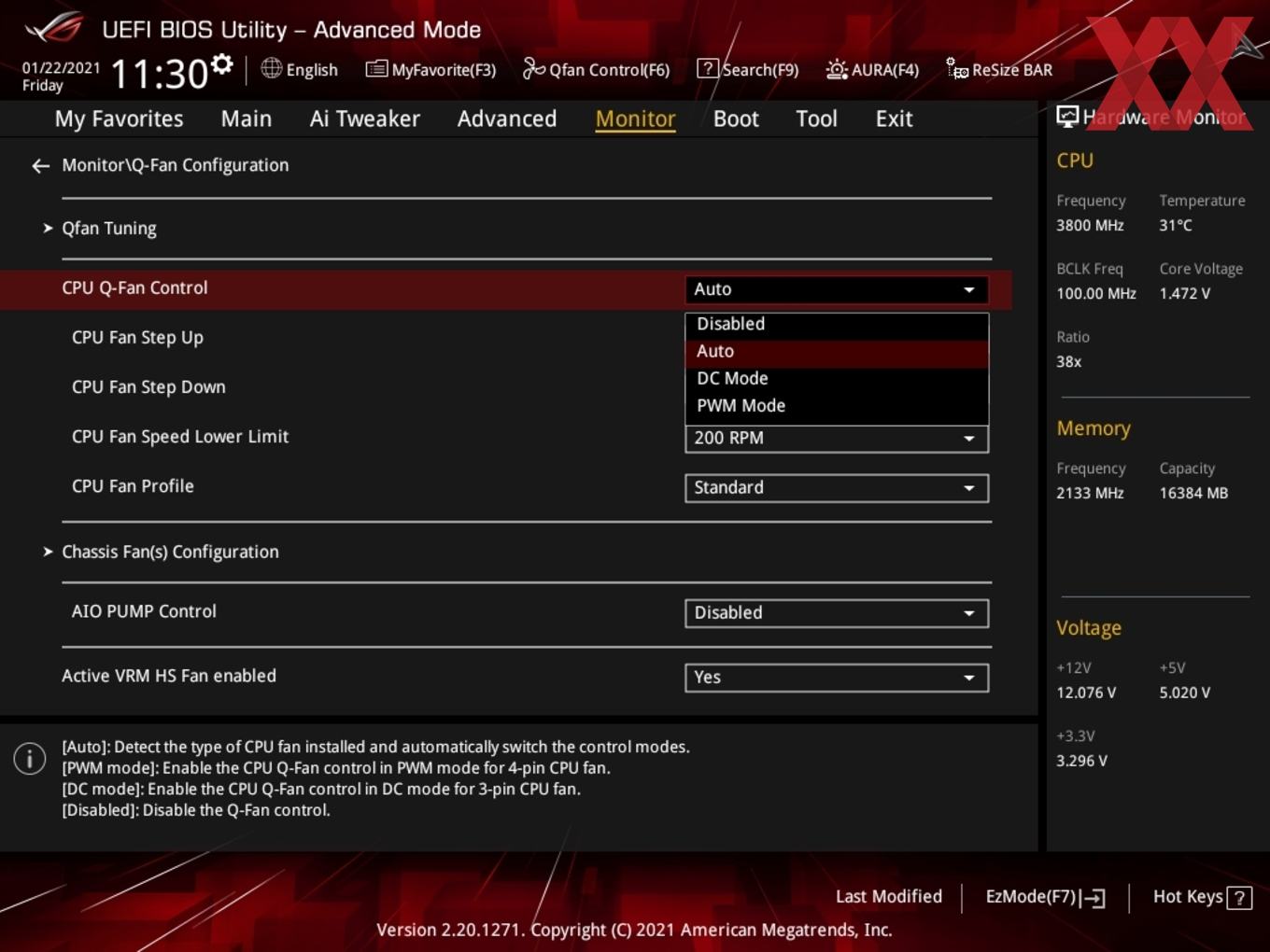Choose PWM Mode in Q-Fan Control list
The image size is (1270, 952).
click(837, 405)
